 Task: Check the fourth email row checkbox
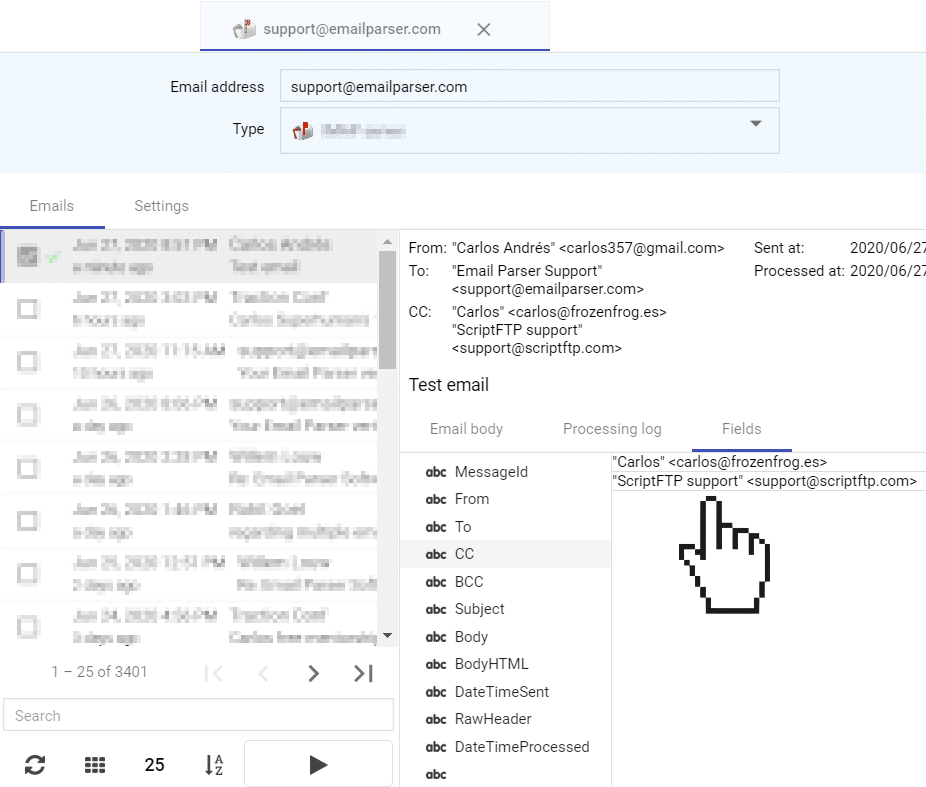tap(27, 414)
